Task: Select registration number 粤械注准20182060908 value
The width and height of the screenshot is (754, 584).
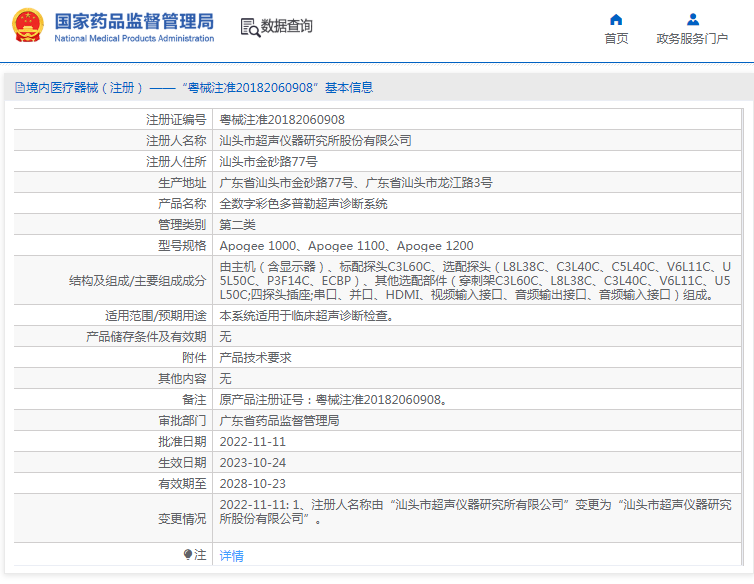Action: pos(282,119)
